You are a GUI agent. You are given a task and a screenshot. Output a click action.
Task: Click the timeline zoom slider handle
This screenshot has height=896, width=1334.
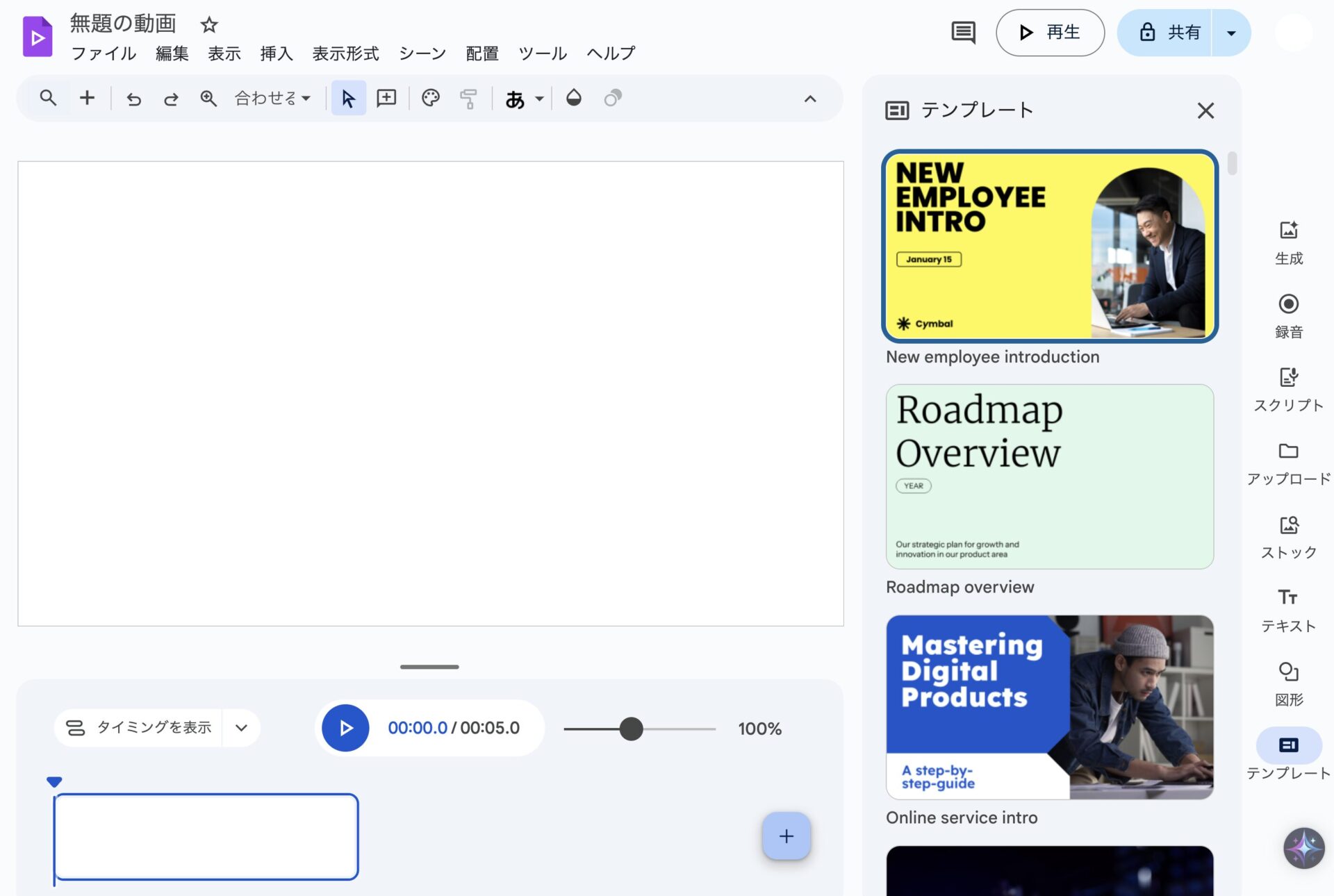(631, 729)
